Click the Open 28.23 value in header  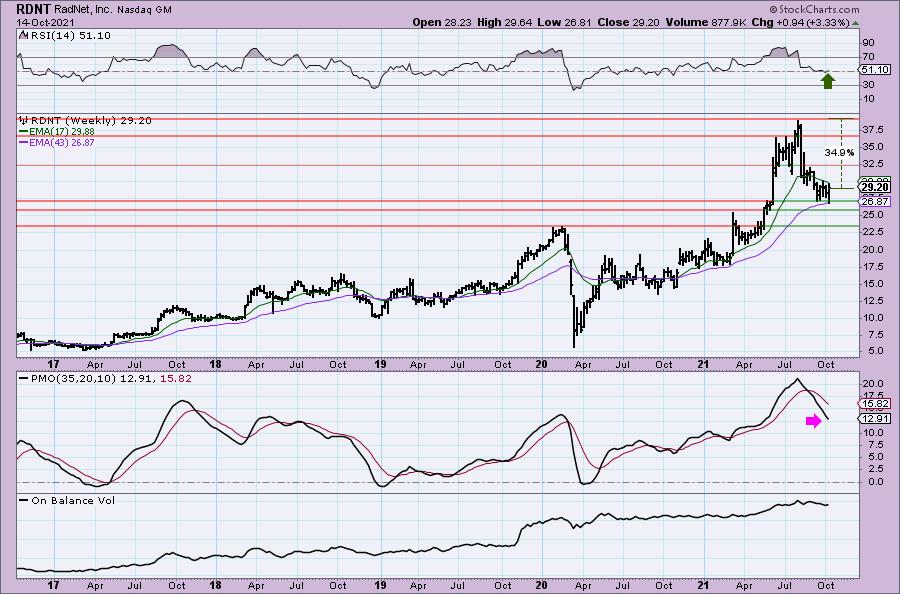[442, 22]
